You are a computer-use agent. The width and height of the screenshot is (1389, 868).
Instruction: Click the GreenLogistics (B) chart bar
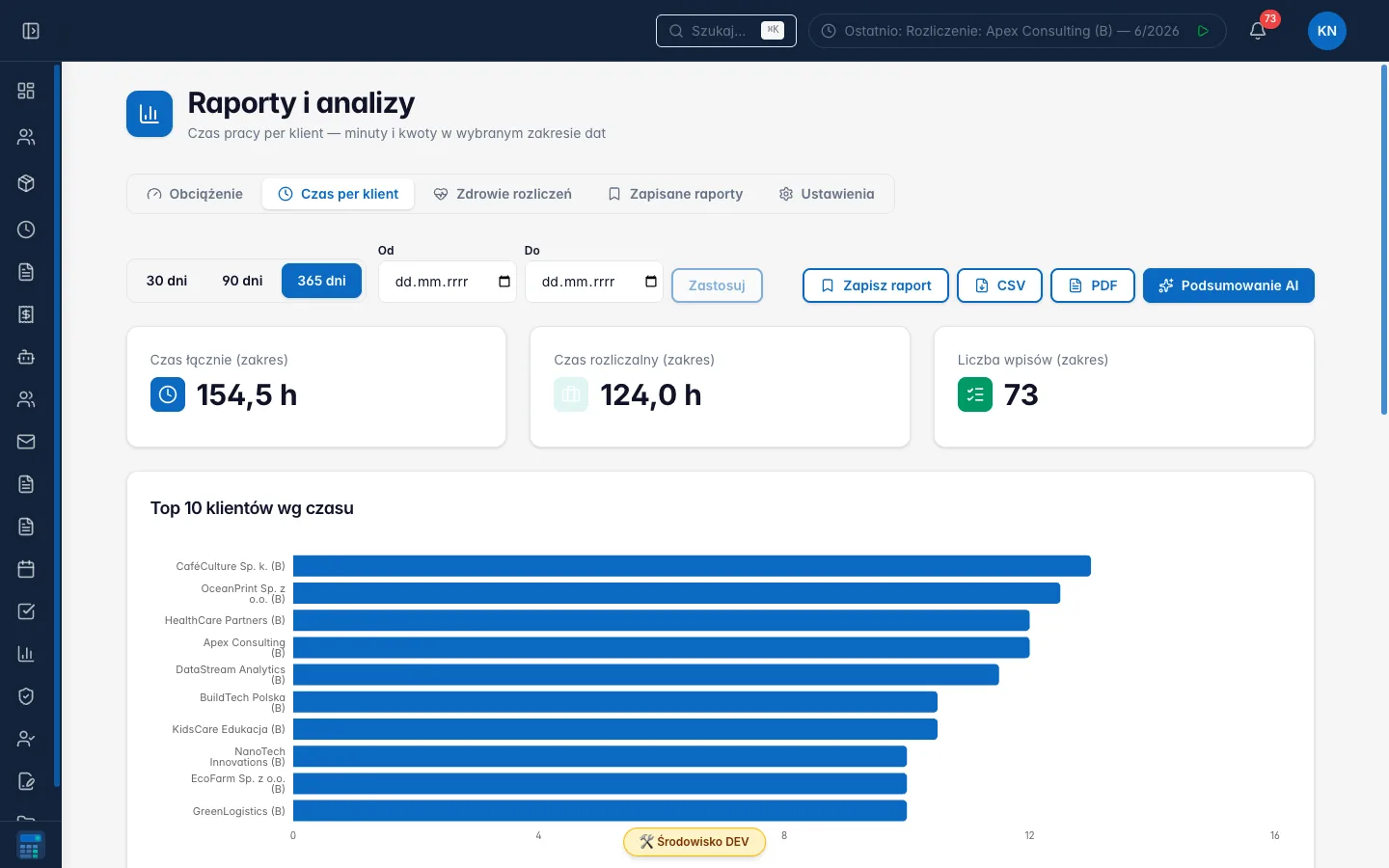pos(600,811)
